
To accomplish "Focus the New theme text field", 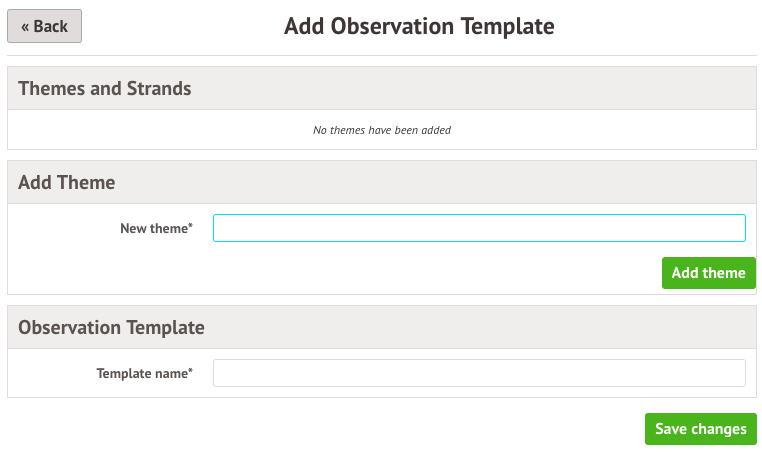I will pyautogui.click(x=479, y=228).
